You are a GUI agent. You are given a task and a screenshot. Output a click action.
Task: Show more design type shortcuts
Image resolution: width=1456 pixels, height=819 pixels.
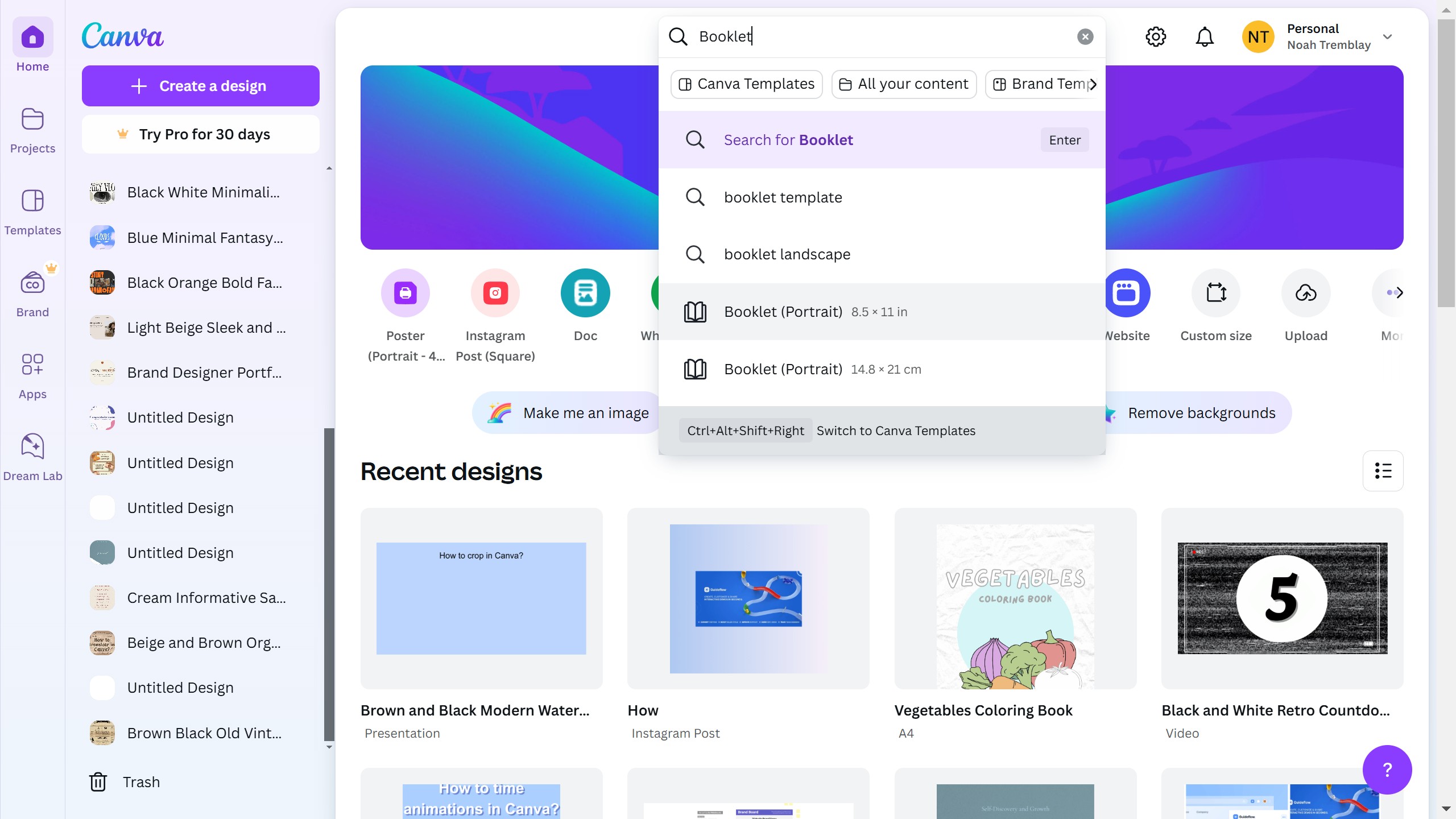coord(1399,293)
